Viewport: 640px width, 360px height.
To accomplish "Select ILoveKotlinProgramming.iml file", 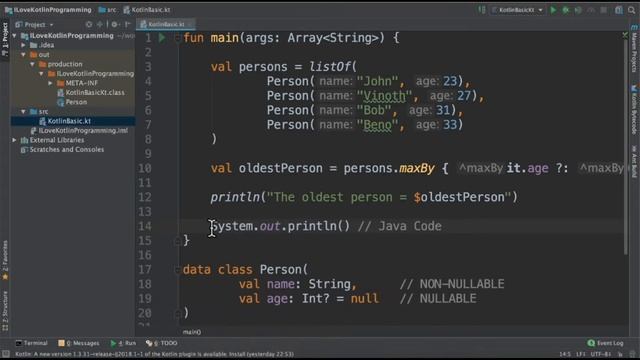I will 79,131.
